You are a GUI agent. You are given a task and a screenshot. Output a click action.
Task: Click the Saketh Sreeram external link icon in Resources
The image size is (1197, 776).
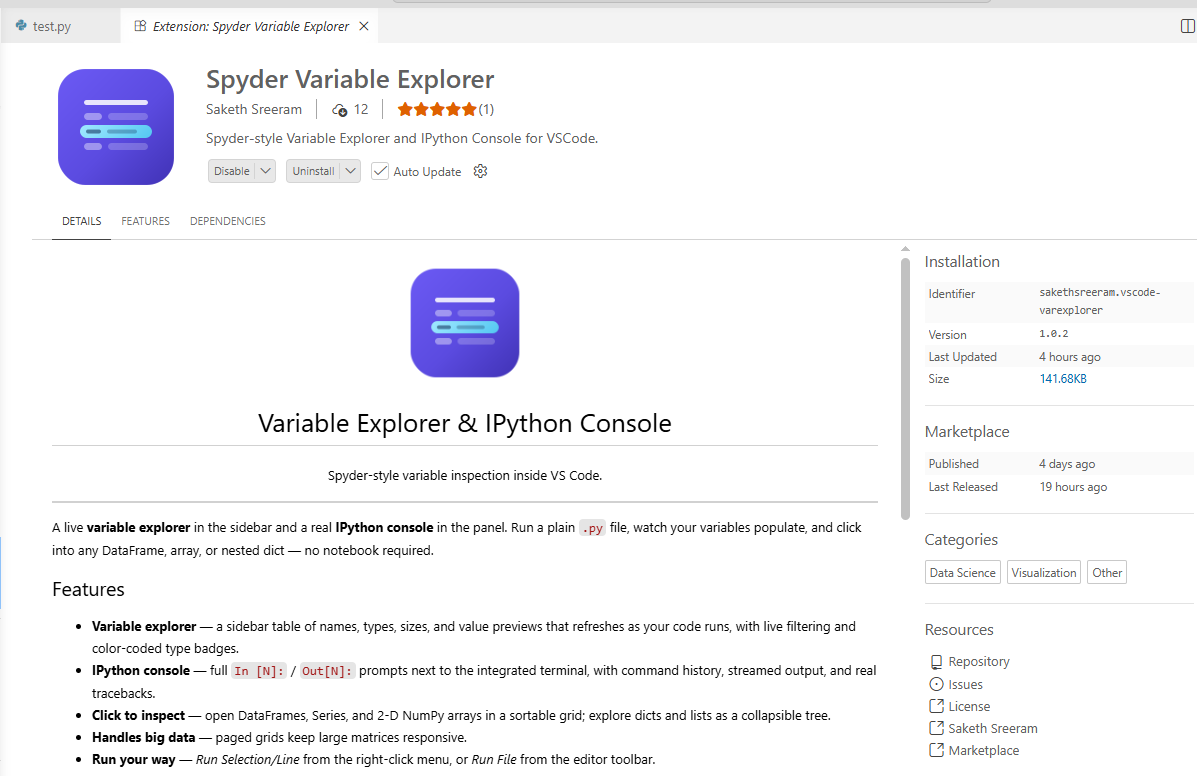[x=936, y=728]
